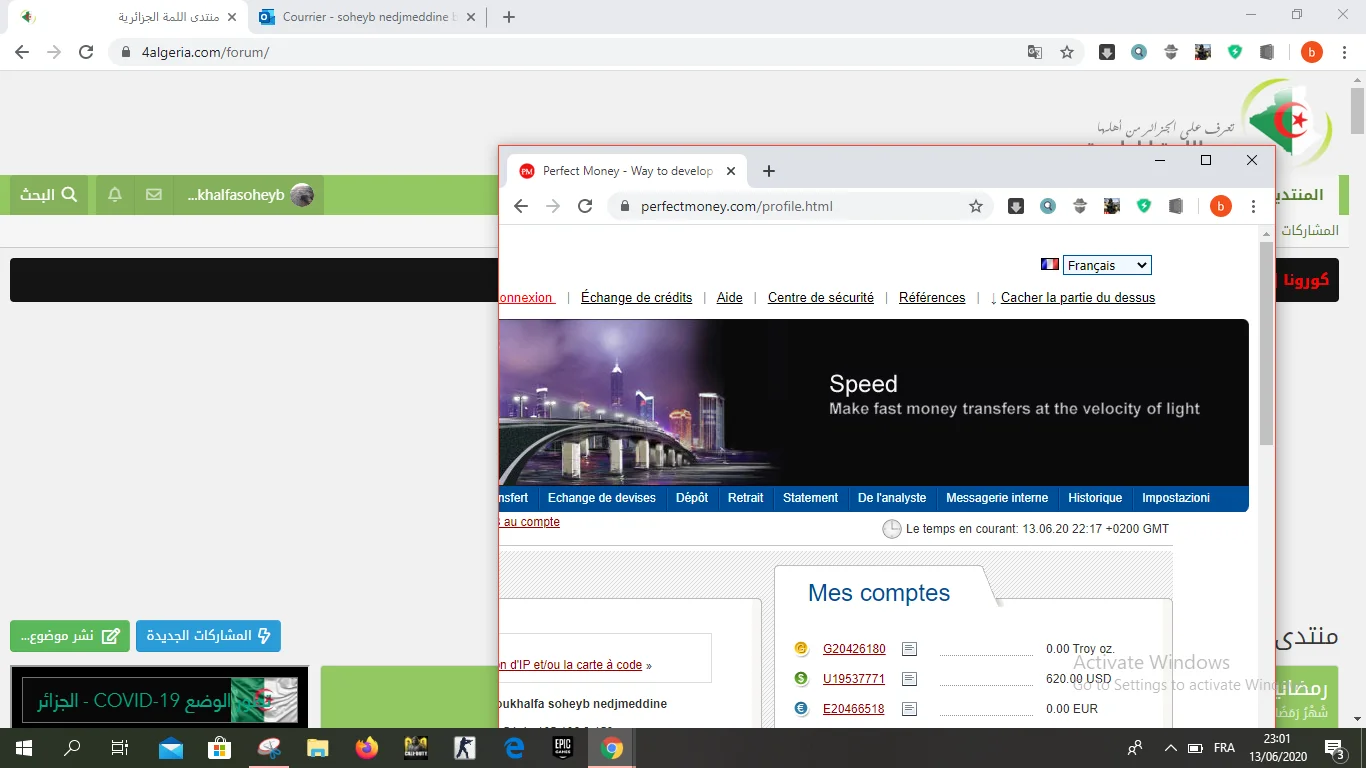Open the forum notifications bell
The height and width of the screenshot is (768, 1366).
click(115, 195)
